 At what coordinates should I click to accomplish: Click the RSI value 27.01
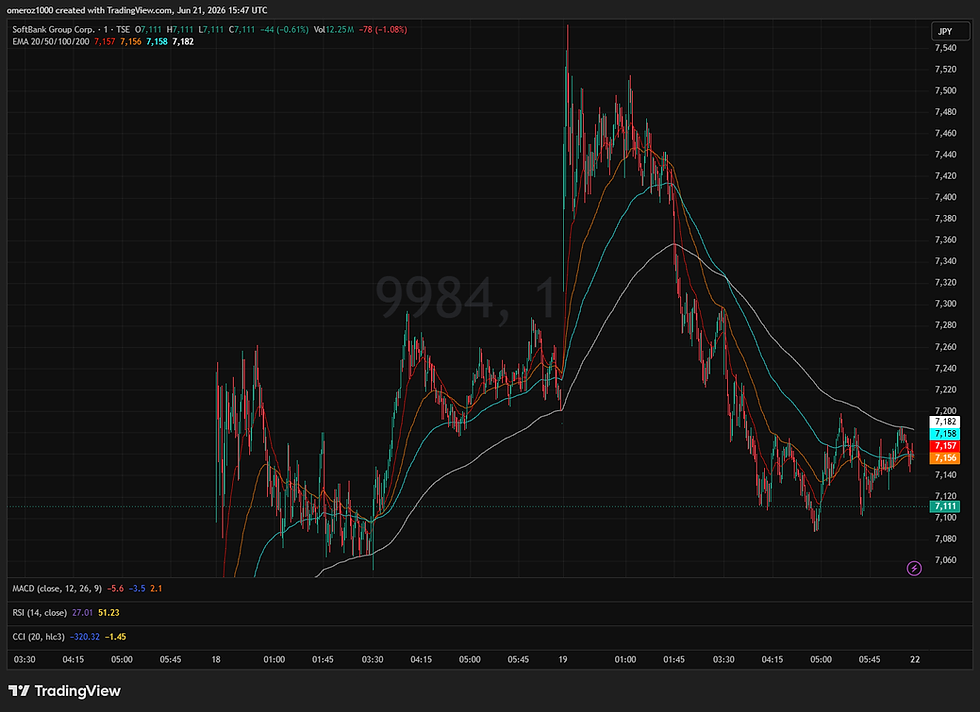click(x=82, y=613)
